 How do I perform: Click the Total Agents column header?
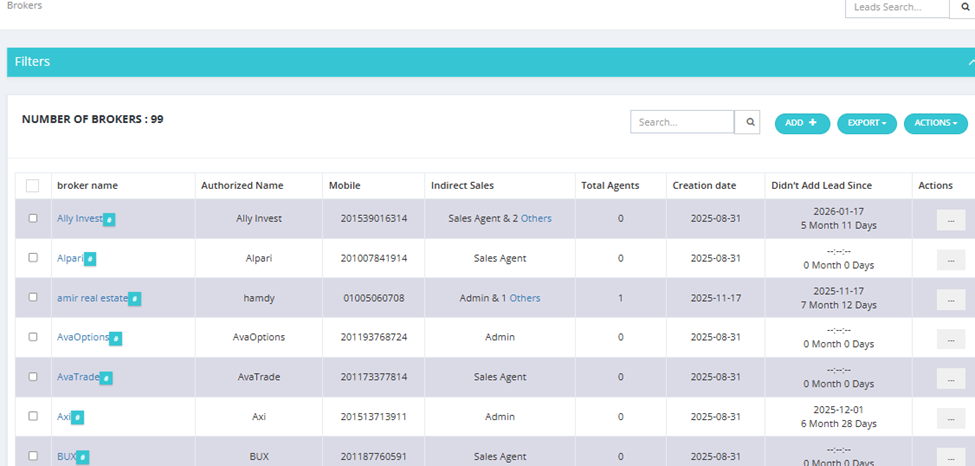point(610,185)
